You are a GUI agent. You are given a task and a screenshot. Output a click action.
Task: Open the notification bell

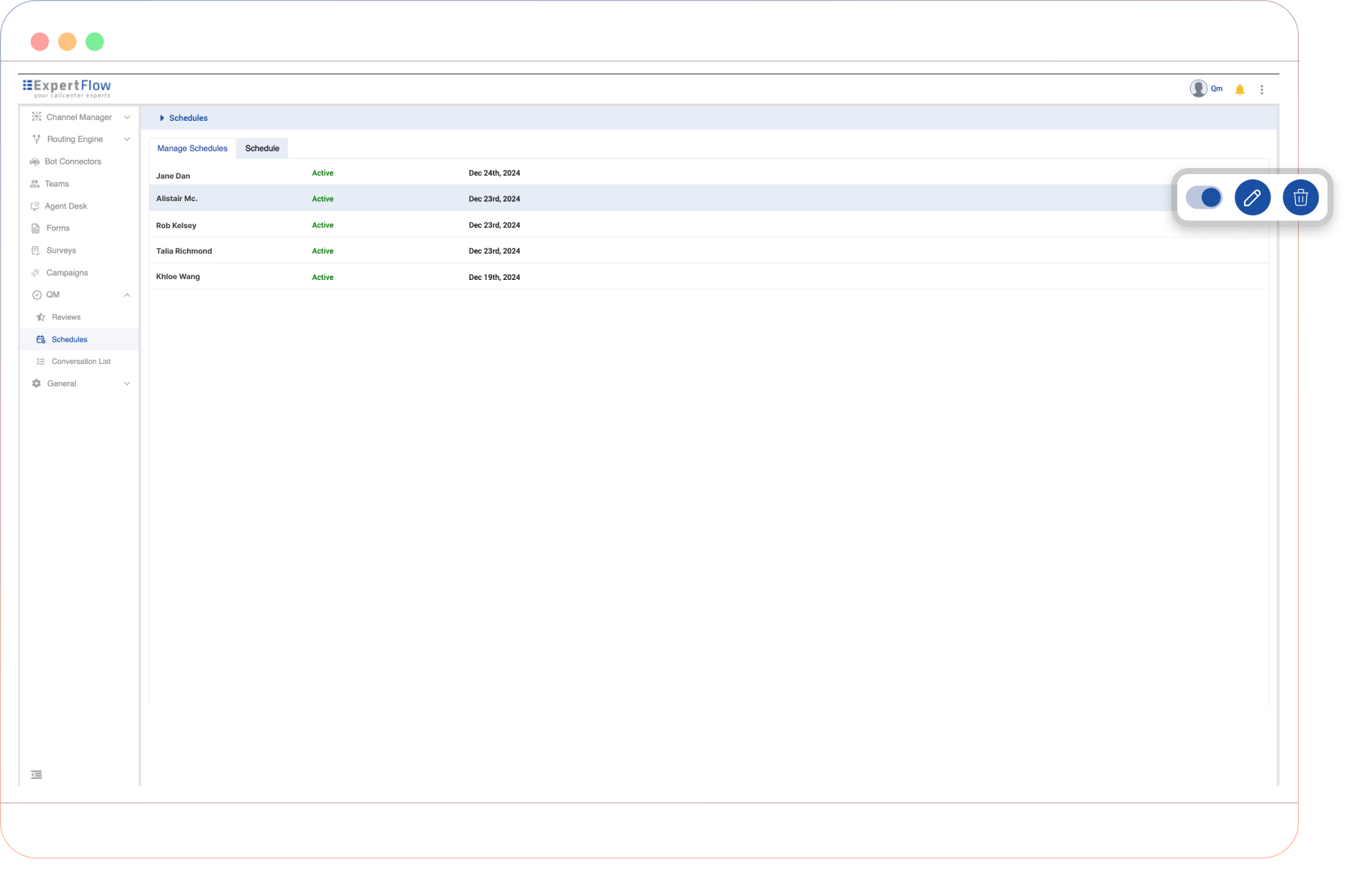(x=1240, y=90)
